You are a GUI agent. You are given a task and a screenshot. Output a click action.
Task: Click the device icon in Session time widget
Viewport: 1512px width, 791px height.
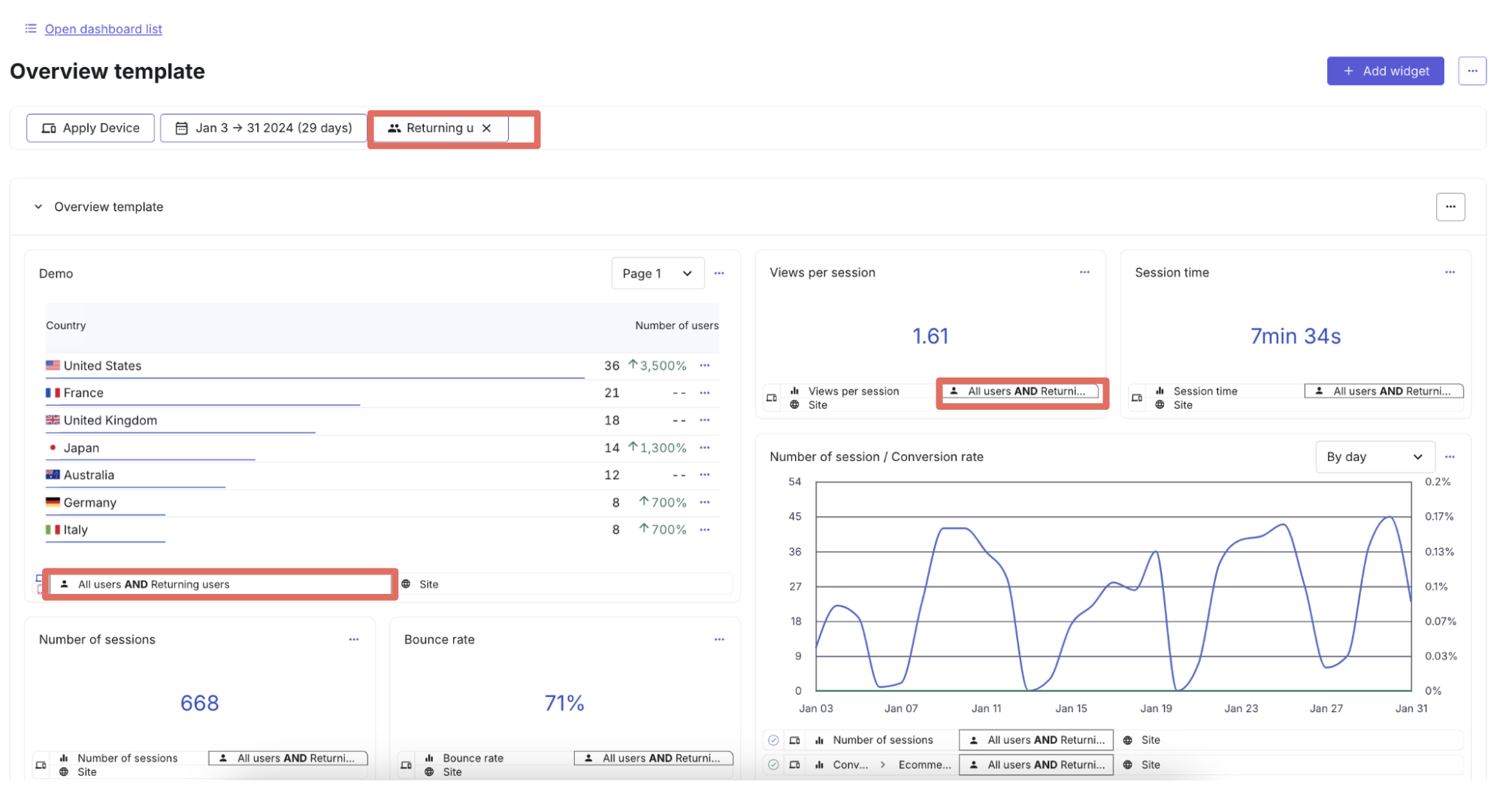pyautogui.click(x=1136, y=398)
